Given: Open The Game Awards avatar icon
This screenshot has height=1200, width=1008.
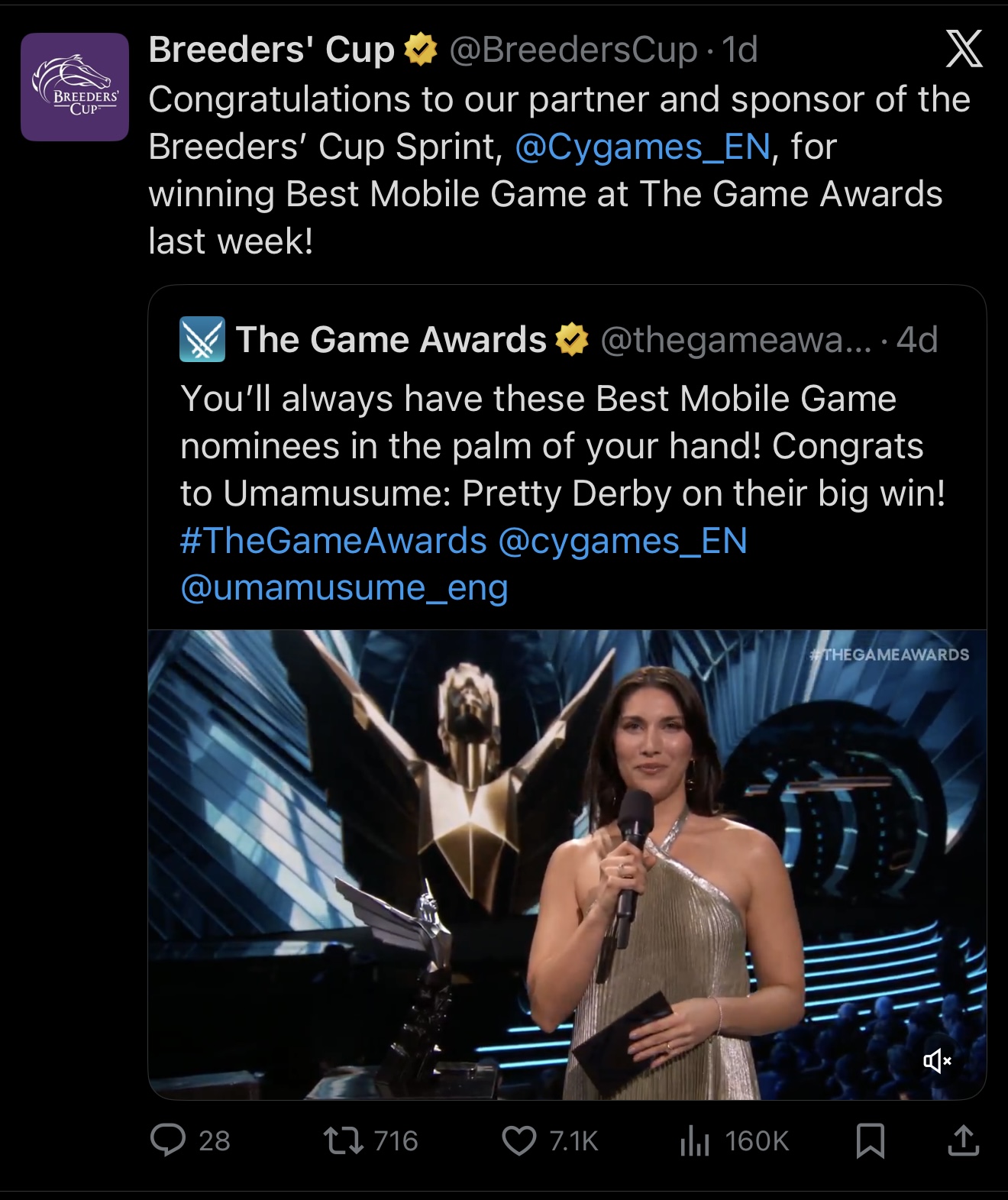Looking at the screenshot, I should 202,339.
